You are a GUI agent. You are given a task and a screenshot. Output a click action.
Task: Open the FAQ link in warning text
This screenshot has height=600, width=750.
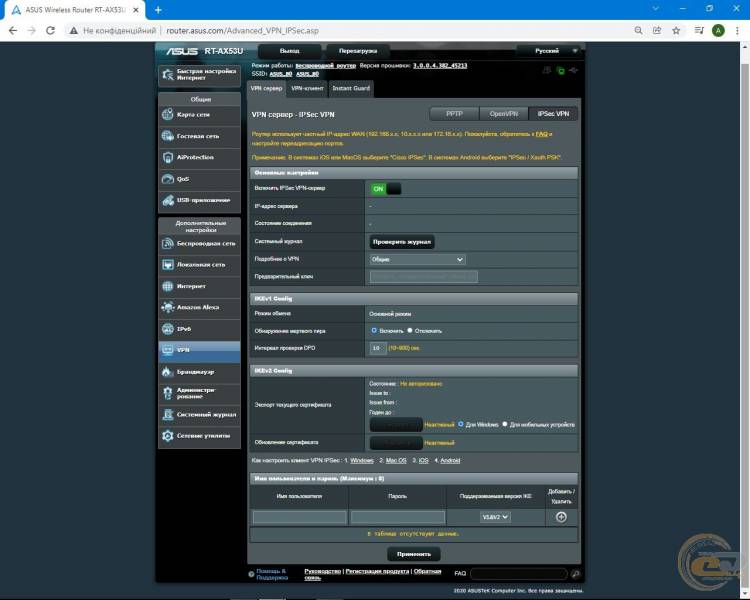click(x=541, y=134)
